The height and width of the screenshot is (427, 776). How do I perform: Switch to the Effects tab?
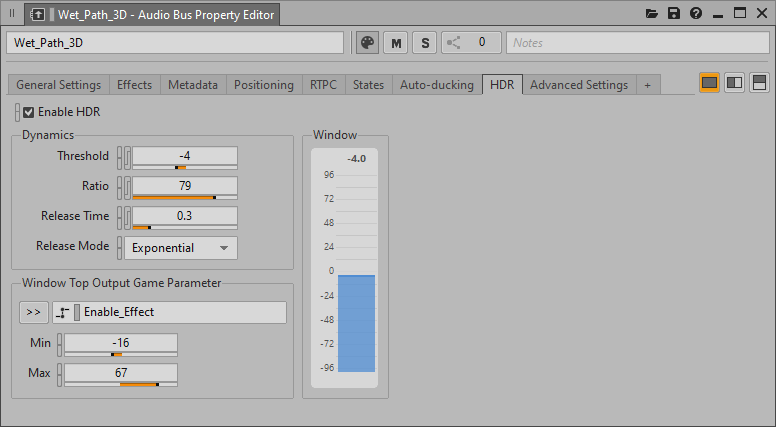[x=134, y=85]
